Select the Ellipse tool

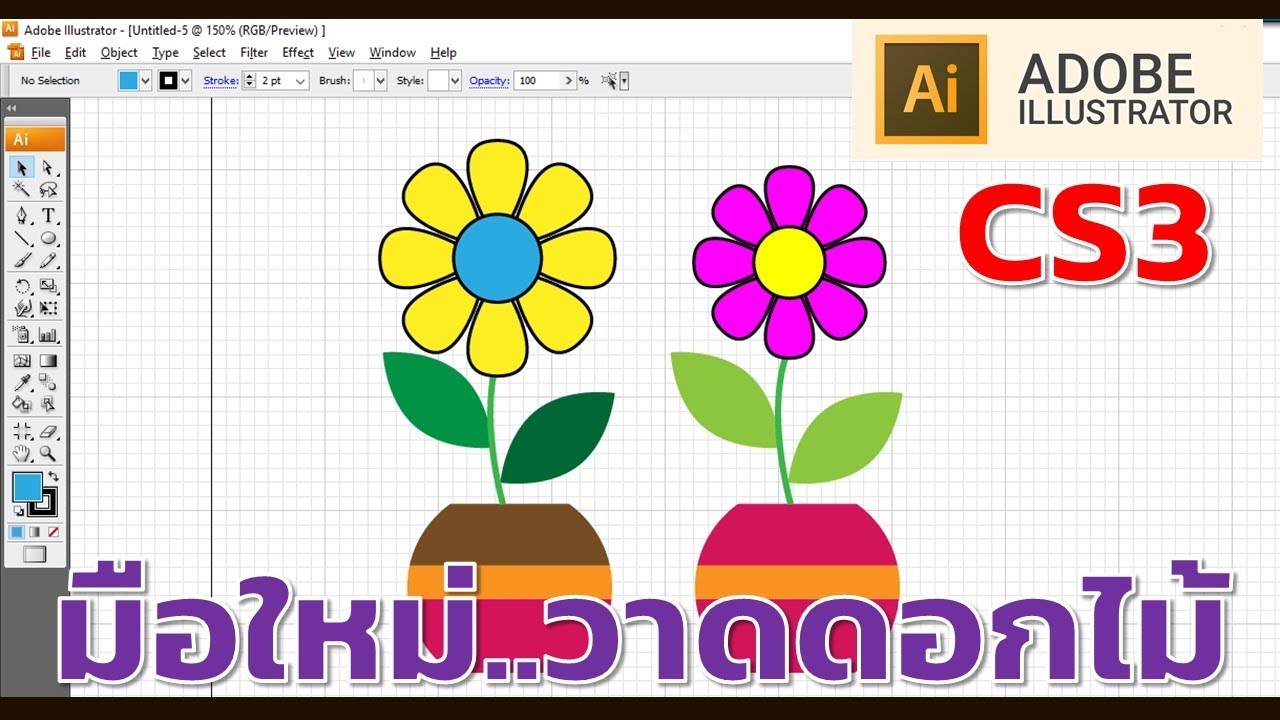point(47,238)
